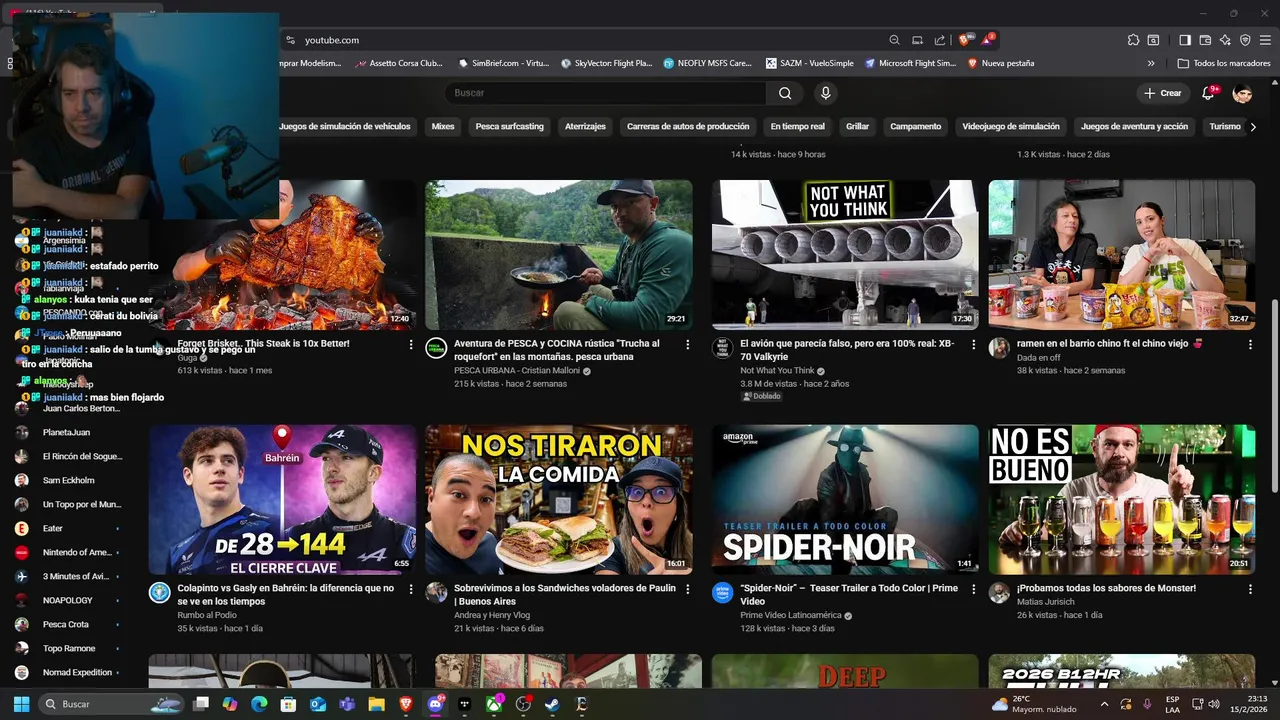The height and width of the screenshot is (720, 1280).
Task: Open options for ramen barrio chino video
Action: click(x=1250, y=344)
